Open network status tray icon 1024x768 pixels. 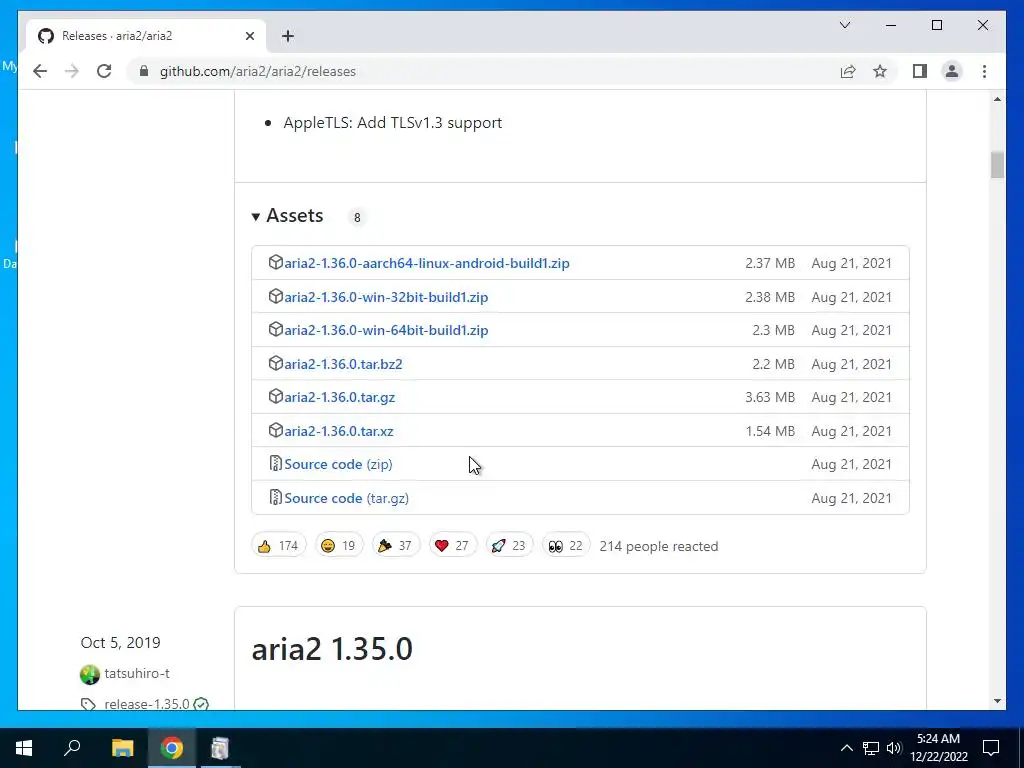[871, 748]
